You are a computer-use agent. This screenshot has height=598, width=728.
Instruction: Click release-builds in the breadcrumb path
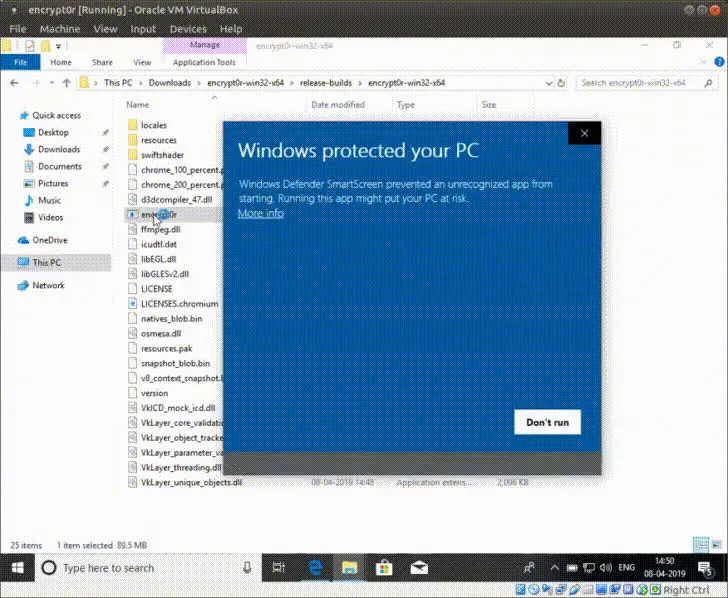click(x=326, y=83)
